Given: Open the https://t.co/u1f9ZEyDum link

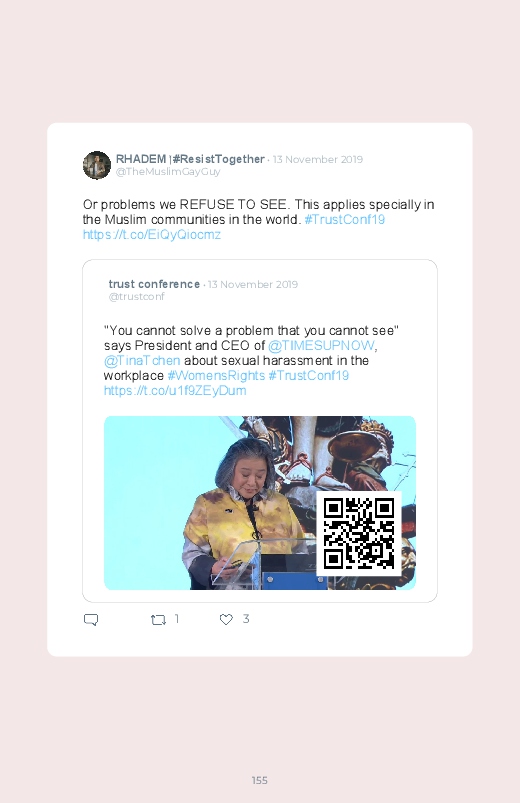Looking at the screenshot, I should coord(175,390).
